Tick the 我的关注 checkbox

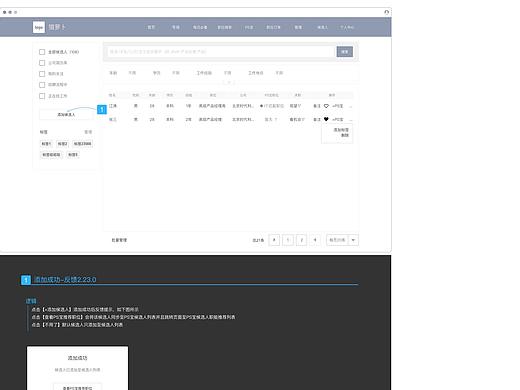coord(42,74)
